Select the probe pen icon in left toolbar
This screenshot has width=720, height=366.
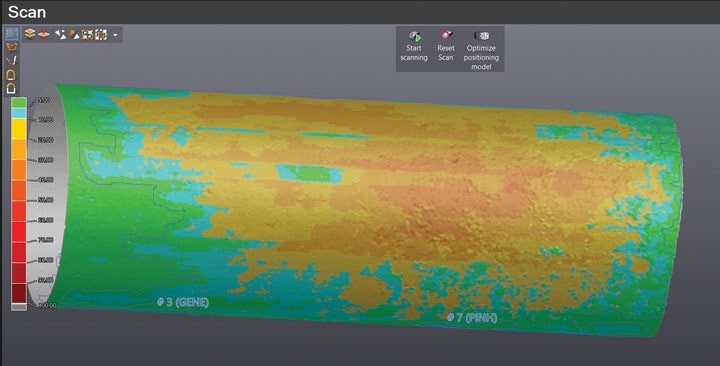pos(11,60)
